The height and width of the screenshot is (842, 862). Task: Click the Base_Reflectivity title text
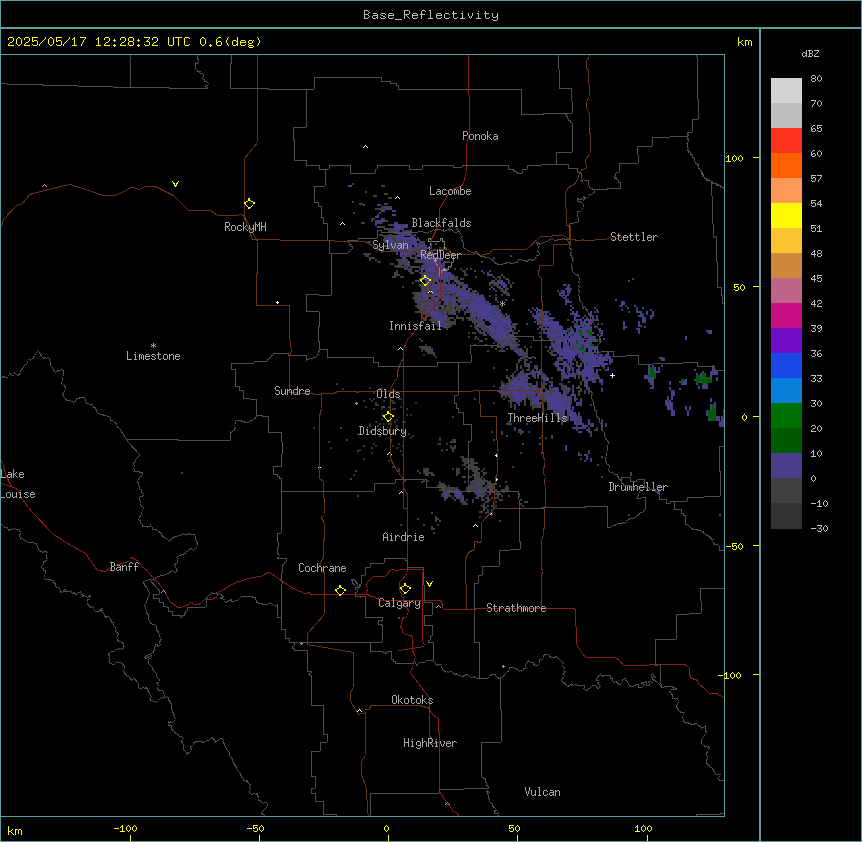[431, 15]
